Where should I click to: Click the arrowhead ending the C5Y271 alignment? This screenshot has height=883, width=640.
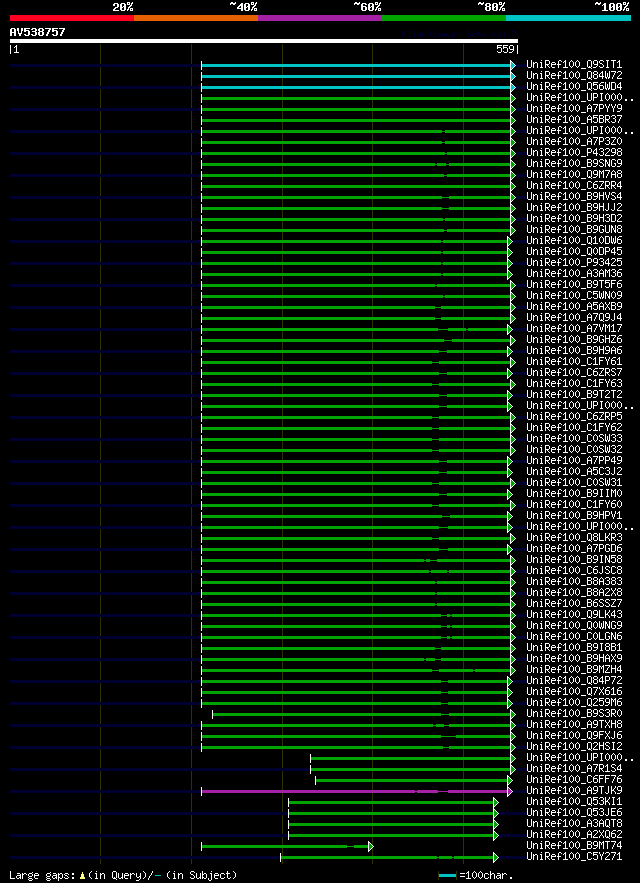click(x=496, y=857)
